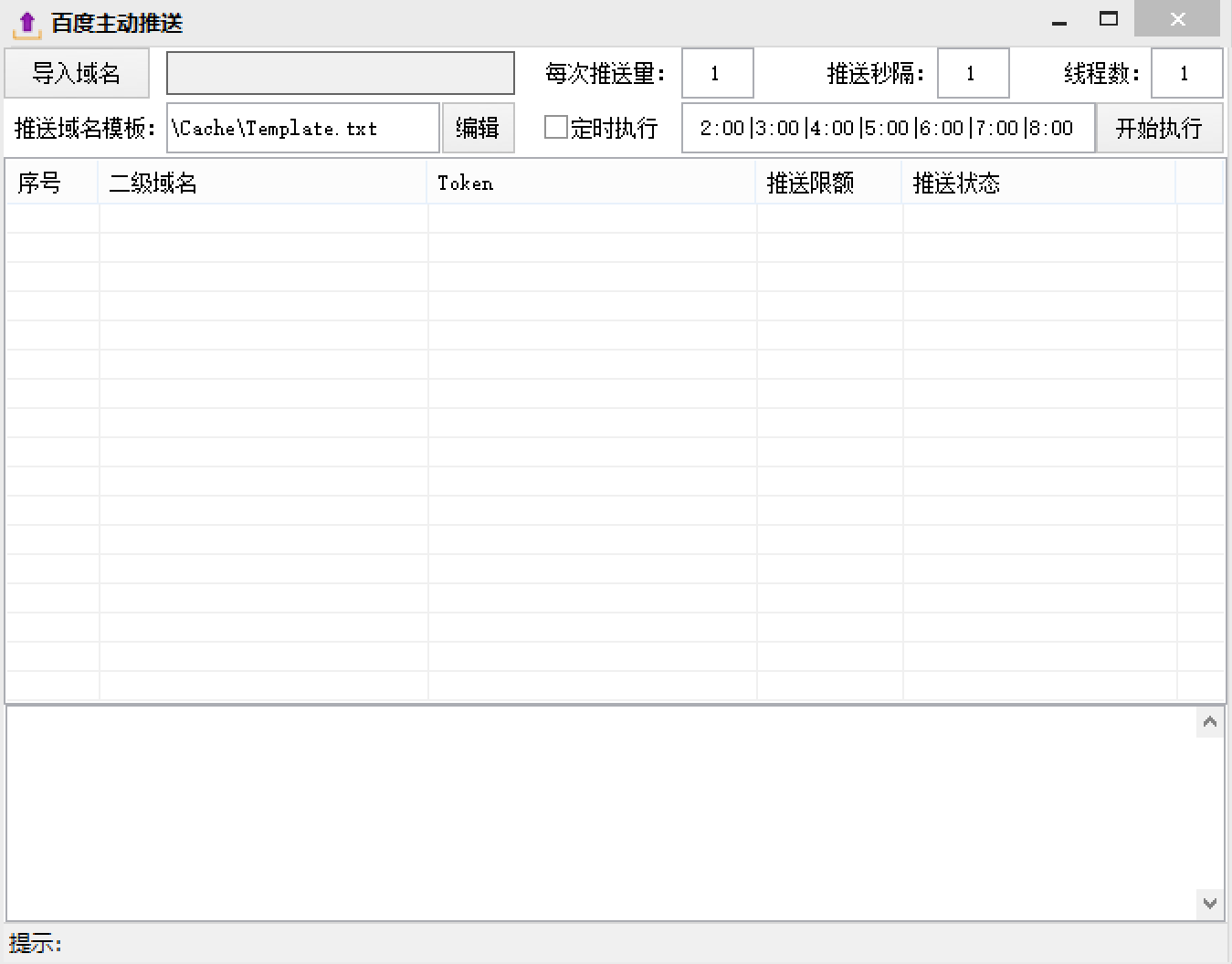Click the 提示 status bar text
The image size is (1232, 964).
(x=36, y=943)
